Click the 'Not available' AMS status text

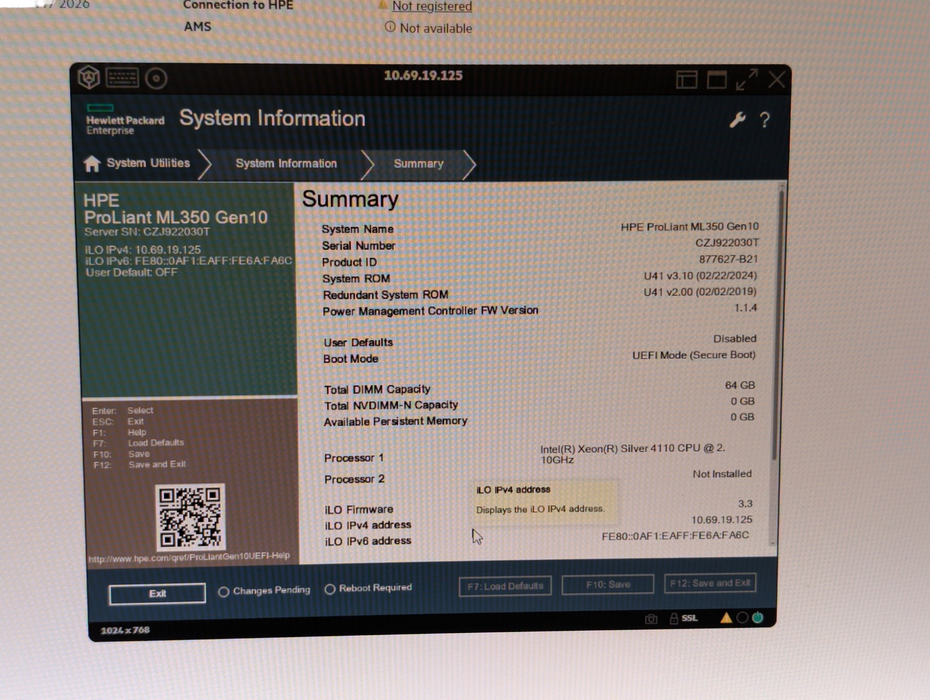coord(435,28)
